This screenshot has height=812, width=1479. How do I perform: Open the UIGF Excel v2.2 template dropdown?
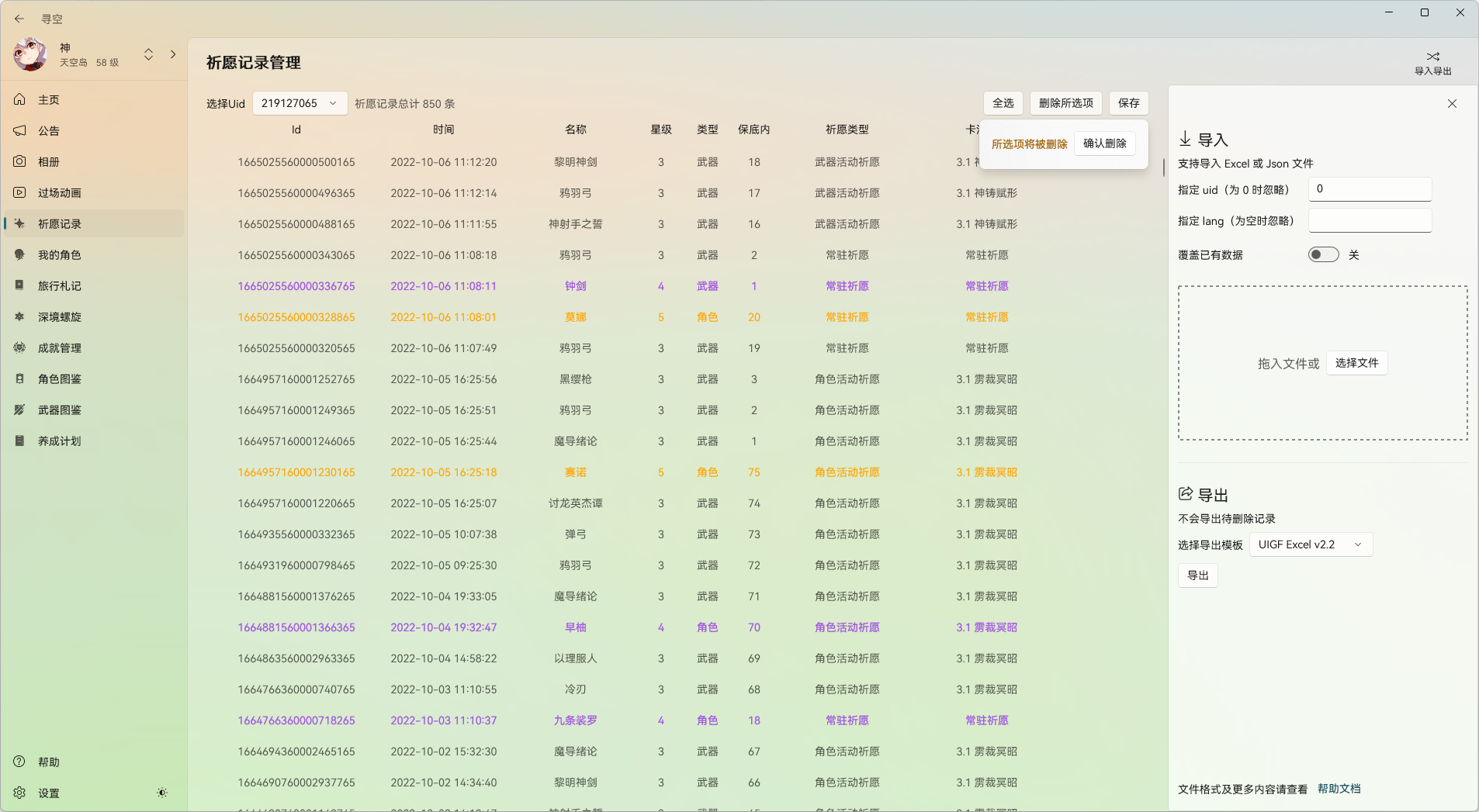coord(1310,544)
